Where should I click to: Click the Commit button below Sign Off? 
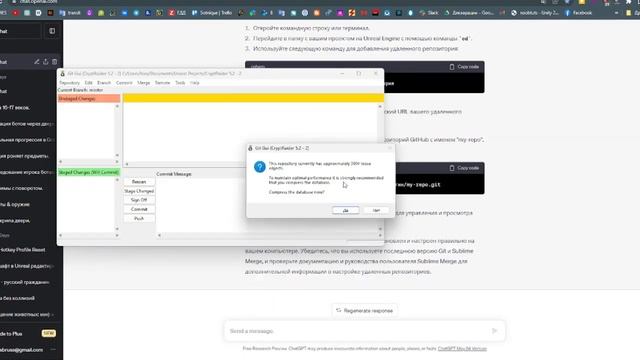pyautogui.click(x=139, y=209)
